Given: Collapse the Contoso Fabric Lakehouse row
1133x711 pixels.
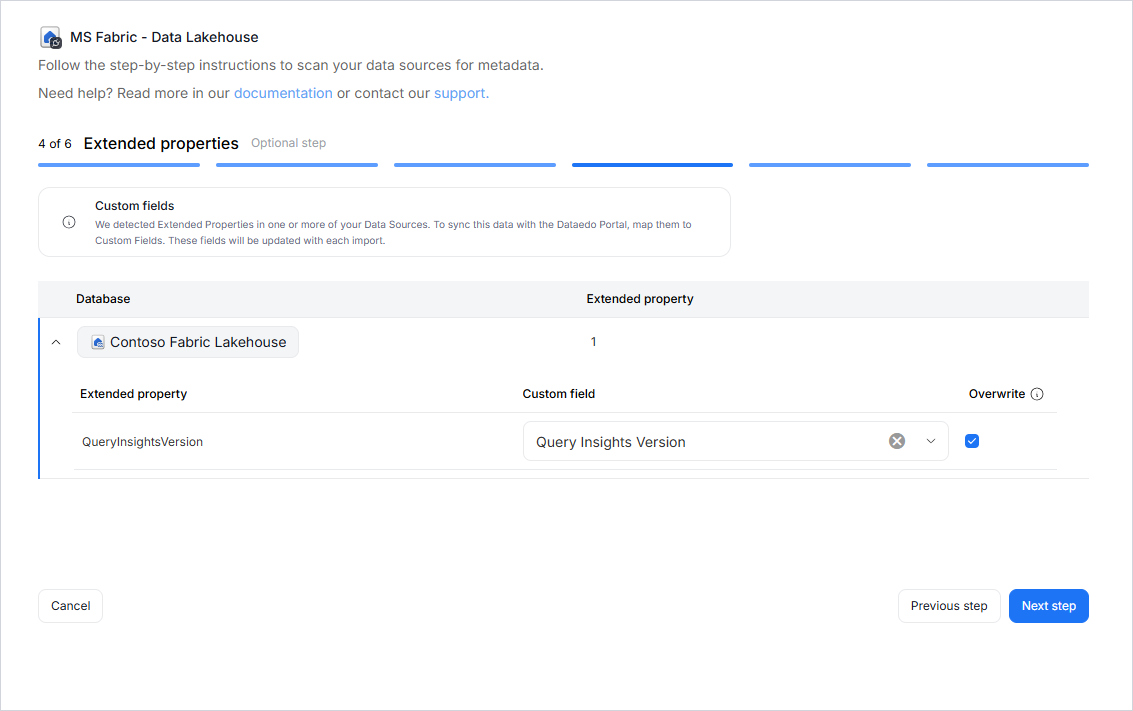Looking at the screenshot, I should (56, 342).
